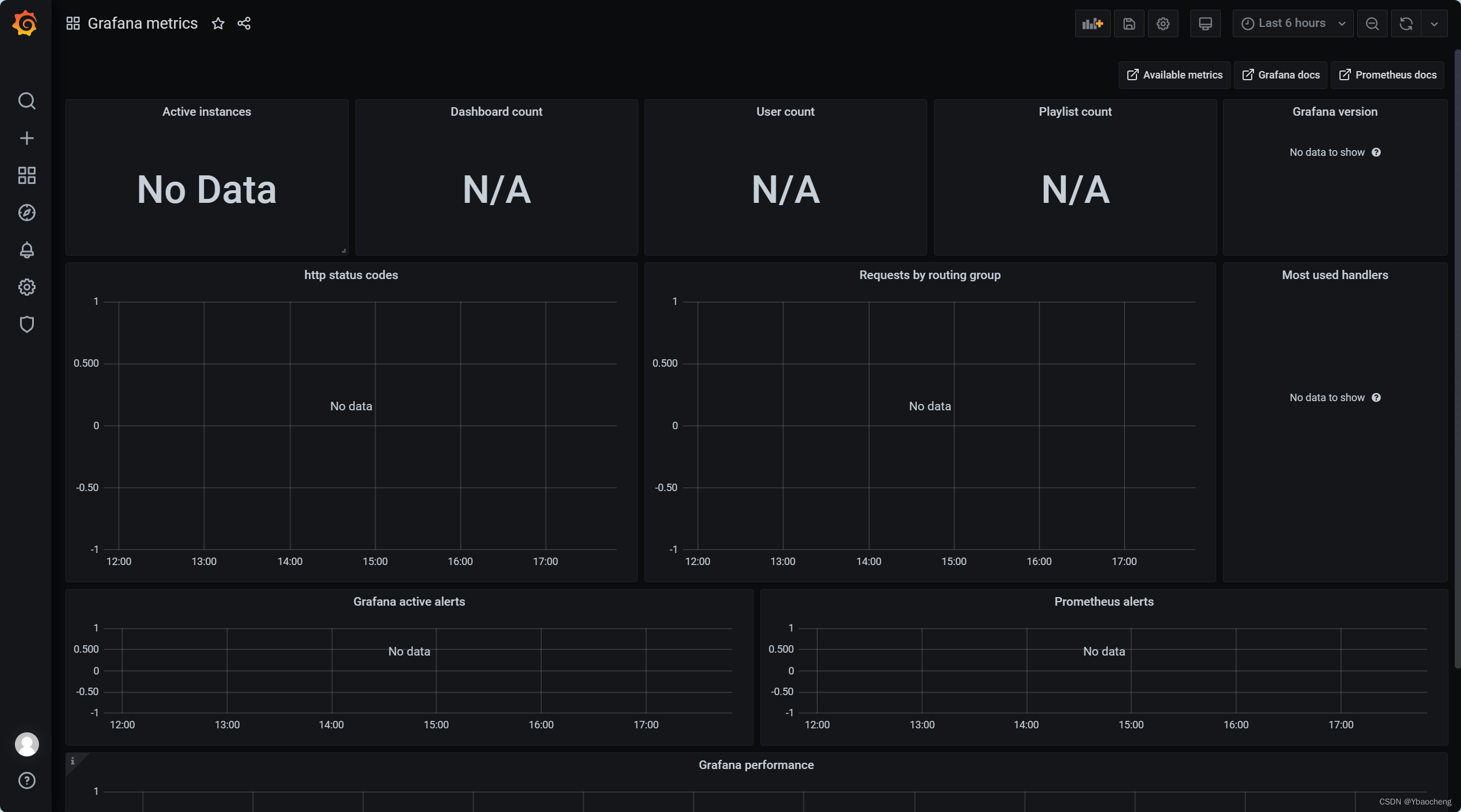The width and height of the screenshot is (1461, 812).
Task: Click 'No data' in Prometheus alerts graph
Action: 1104,652
